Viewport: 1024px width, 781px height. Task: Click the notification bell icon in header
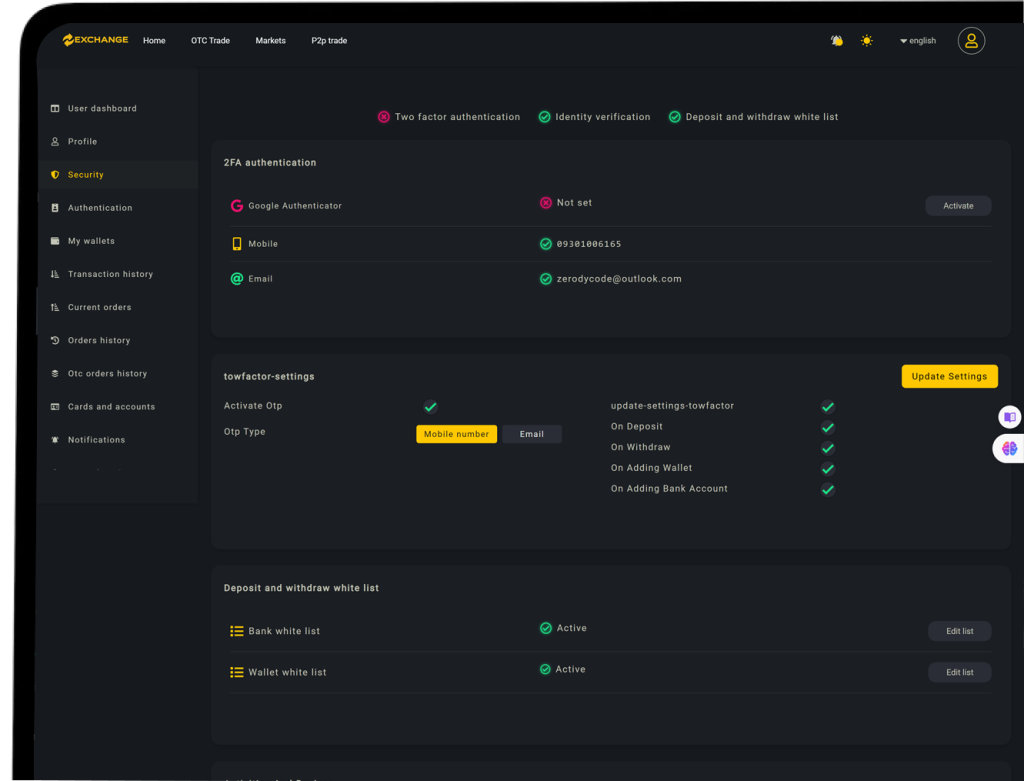click(837, 41)
